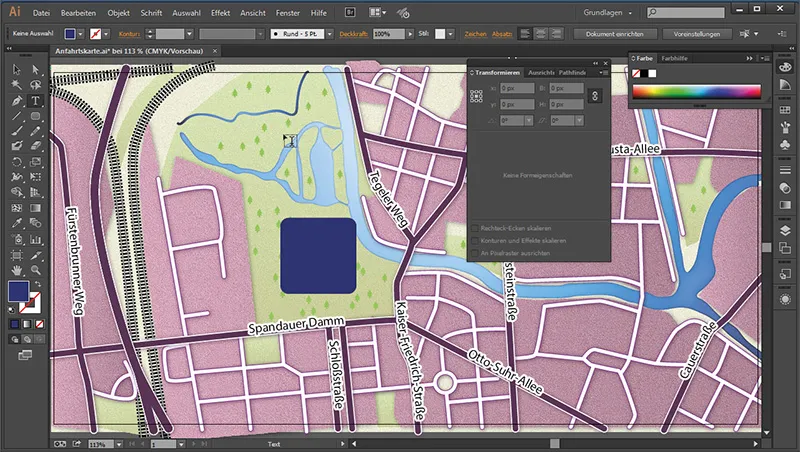
Task: Open stroke weight dropdown next to Kontur
Action: pyautogui.click(x=189, y=34)
